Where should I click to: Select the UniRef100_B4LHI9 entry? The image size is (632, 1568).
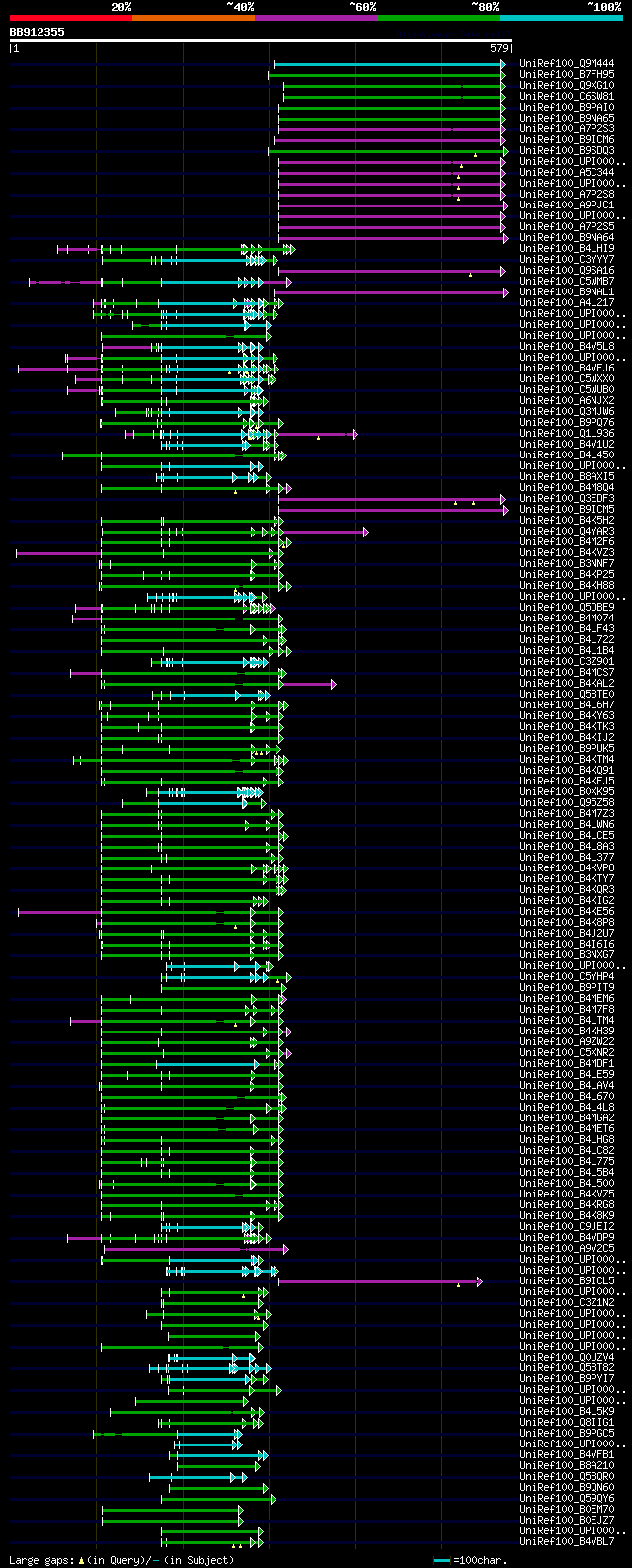(x=568, y=249)
